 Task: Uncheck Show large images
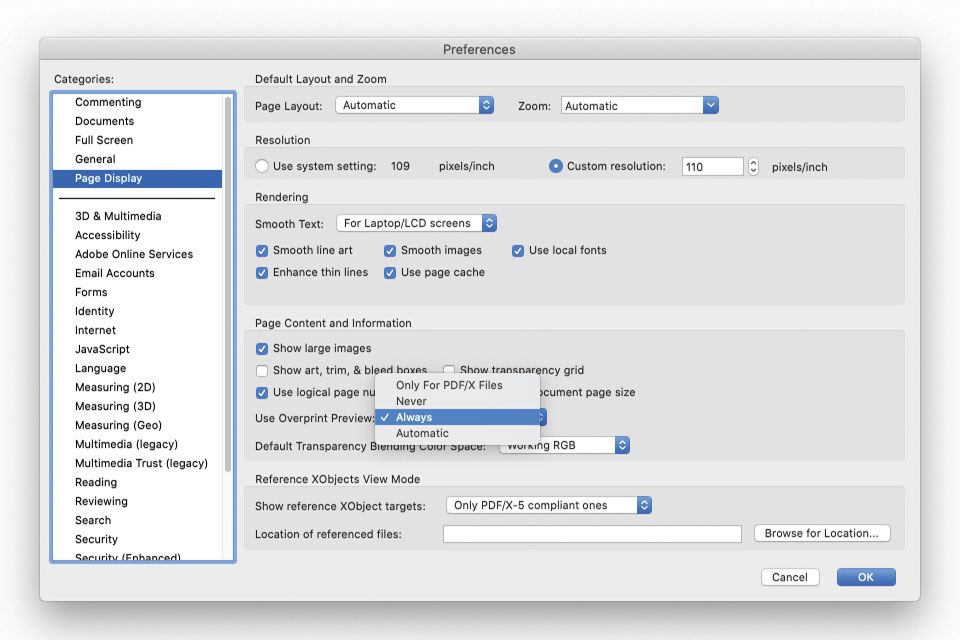click(263, 349)
